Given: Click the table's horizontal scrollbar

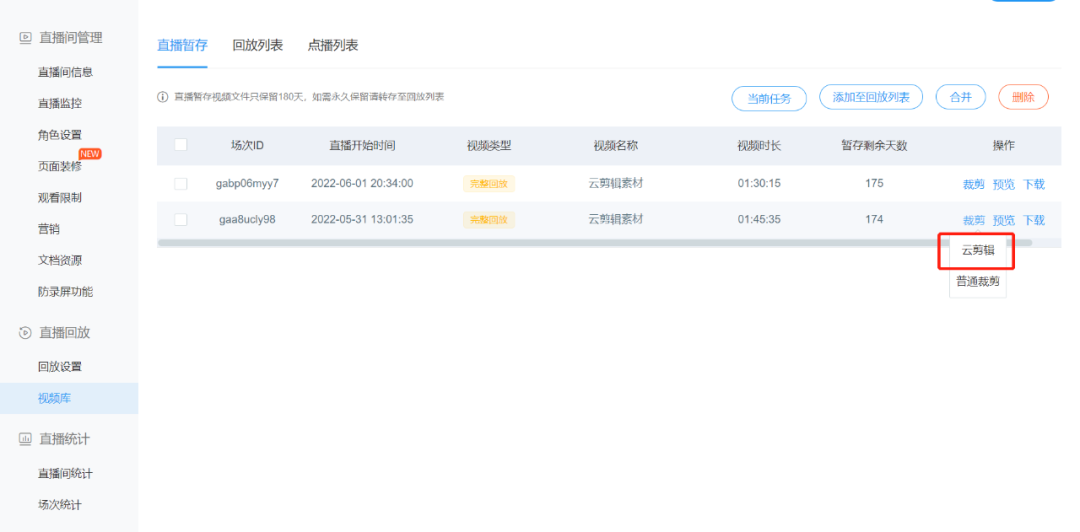Looking at the screenshot, I should click(550, 242).
